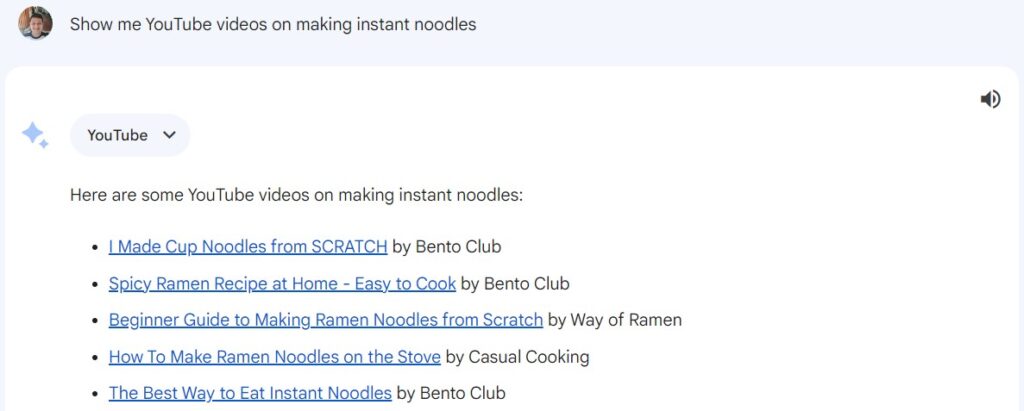
Task: Click "by Bento Club" after Best Way link
Action: click(451, 393)
